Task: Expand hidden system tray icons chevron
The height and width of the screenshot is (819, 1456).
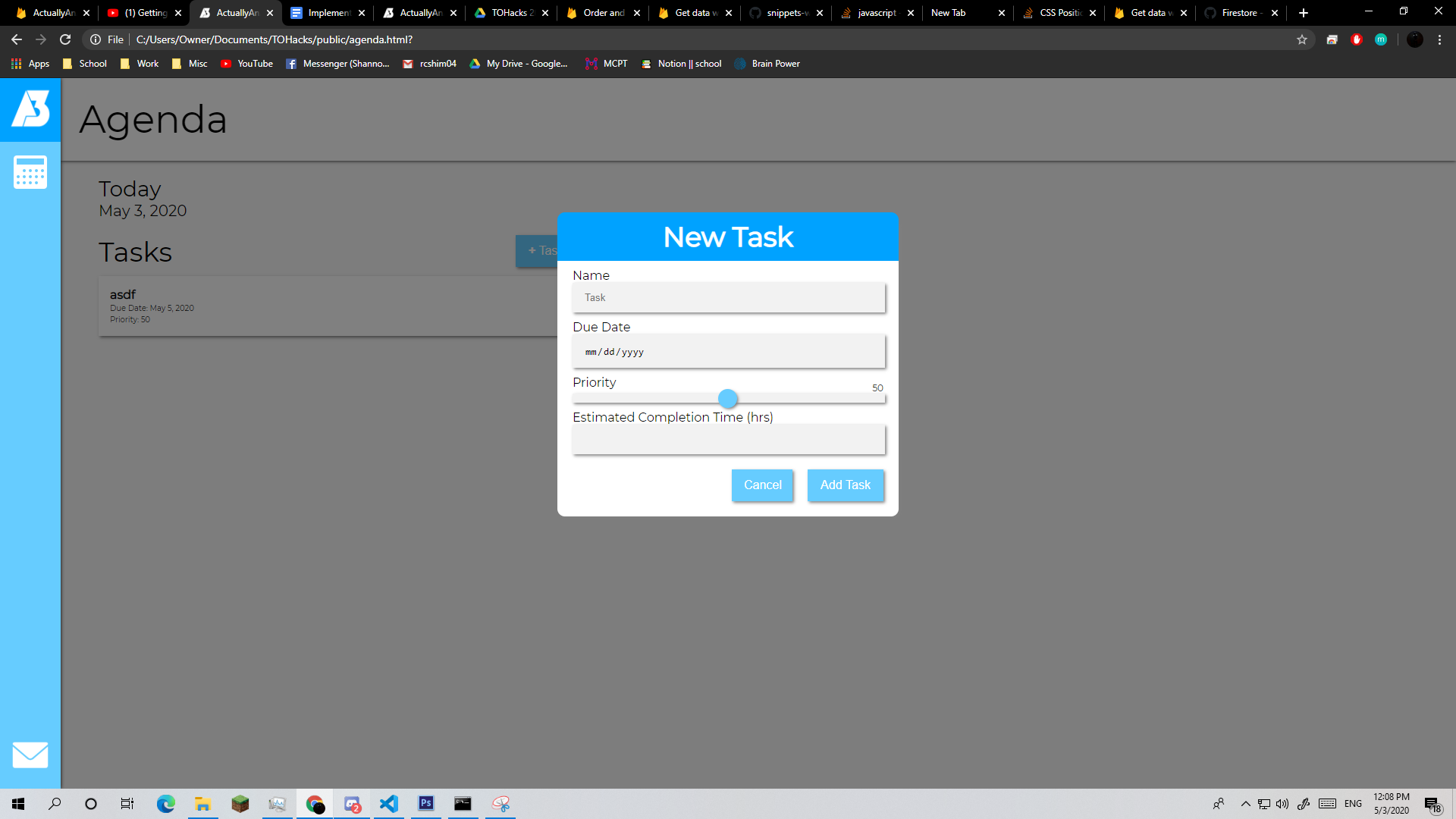Action: point(1245,804)
